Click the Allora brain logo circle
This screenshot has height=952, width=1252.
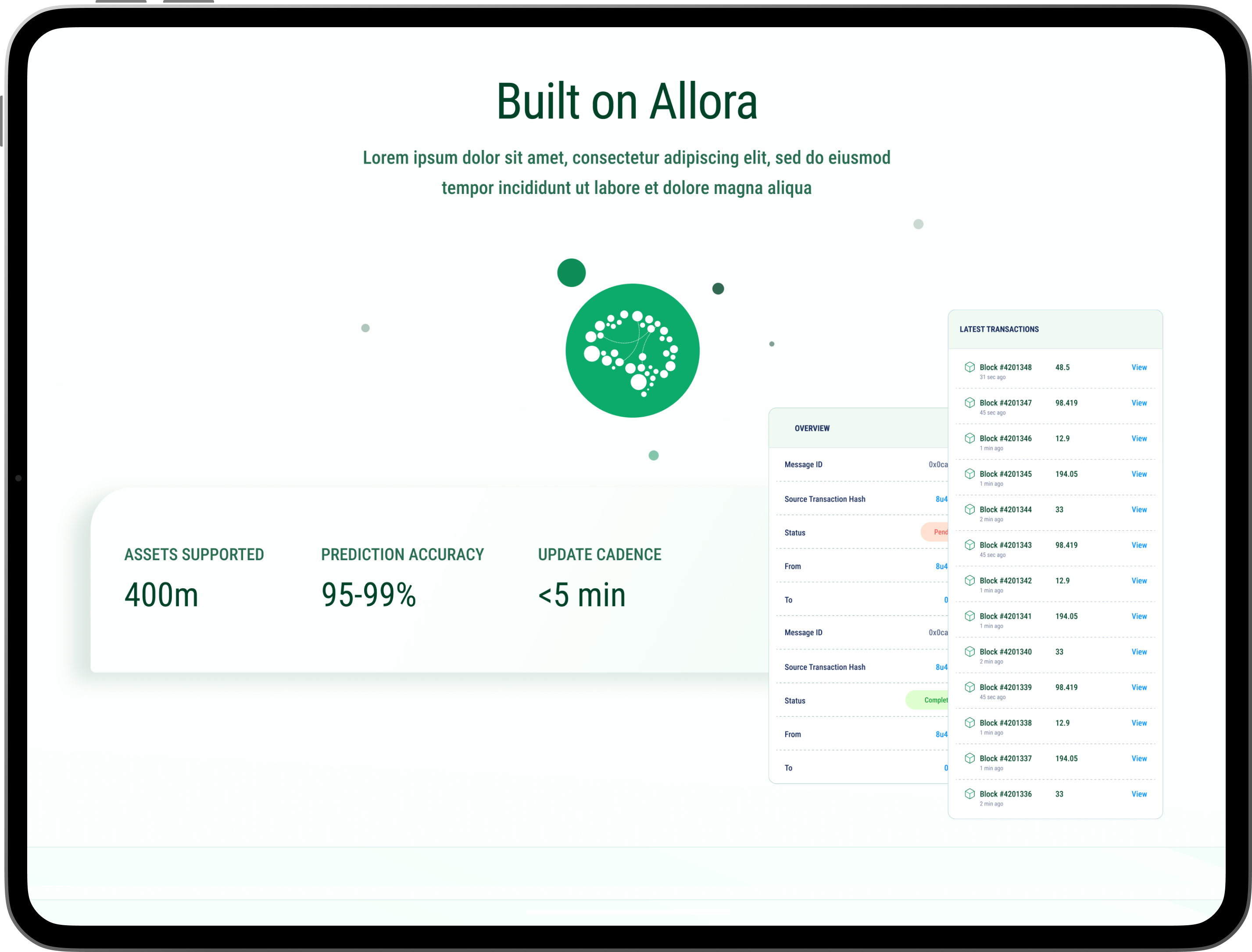click(x=632, y=351)
